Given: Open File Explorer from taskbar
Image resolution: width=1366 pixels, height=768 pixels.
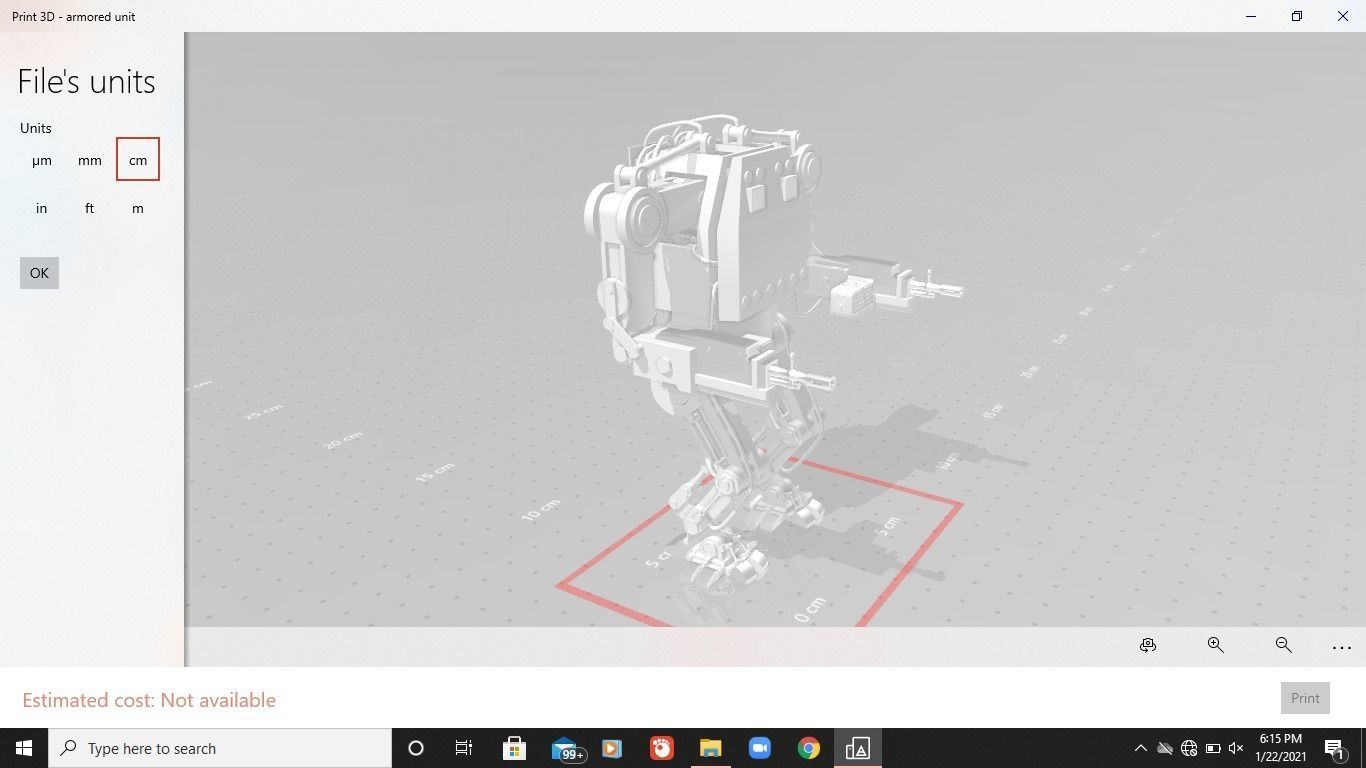Looking at the screenshot, I should [x=710, y=748].
